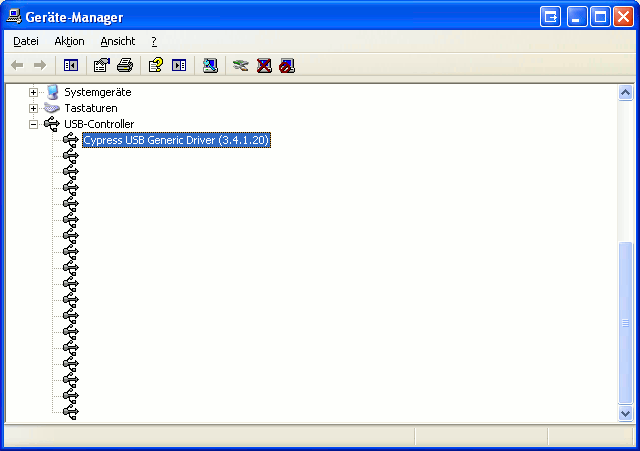Toggle the action pane show/hide icon
This screenshot has width=640, height=451.
[179, 65]
